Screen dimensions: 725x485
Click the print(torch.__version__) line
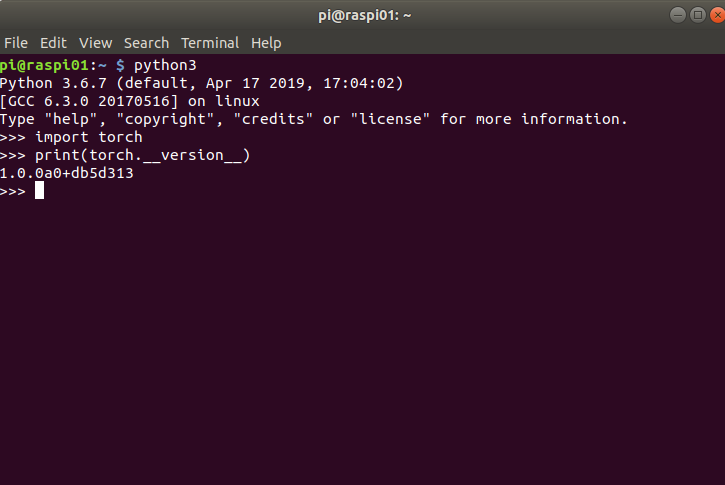click(125, 155)
